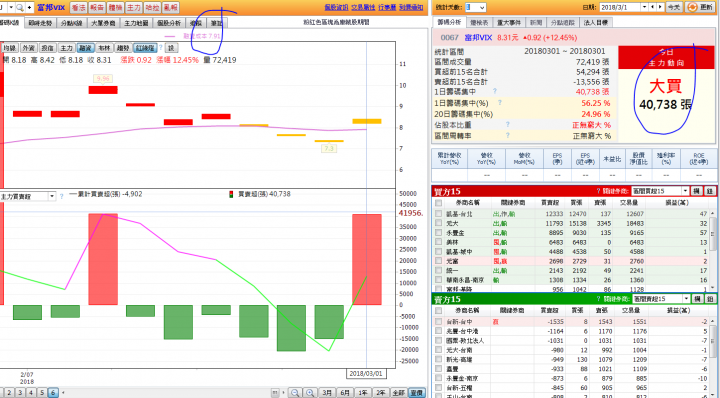Click help icon beside 主力買賣超 dropdown
720x398 pixels.
tap(62, 196)
